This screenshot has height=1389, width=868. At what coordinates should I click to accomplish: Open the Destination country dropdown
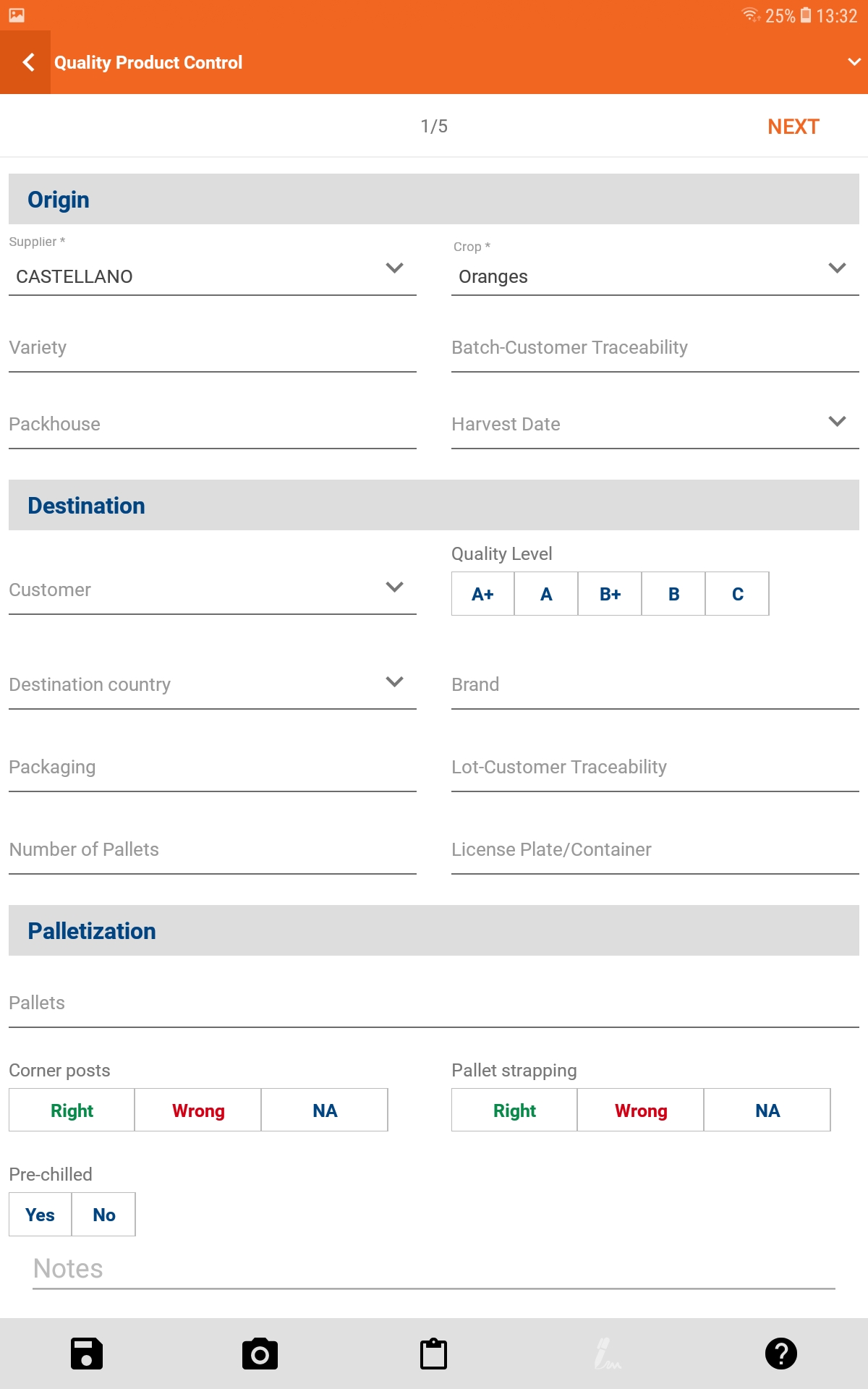coord(212,684)
